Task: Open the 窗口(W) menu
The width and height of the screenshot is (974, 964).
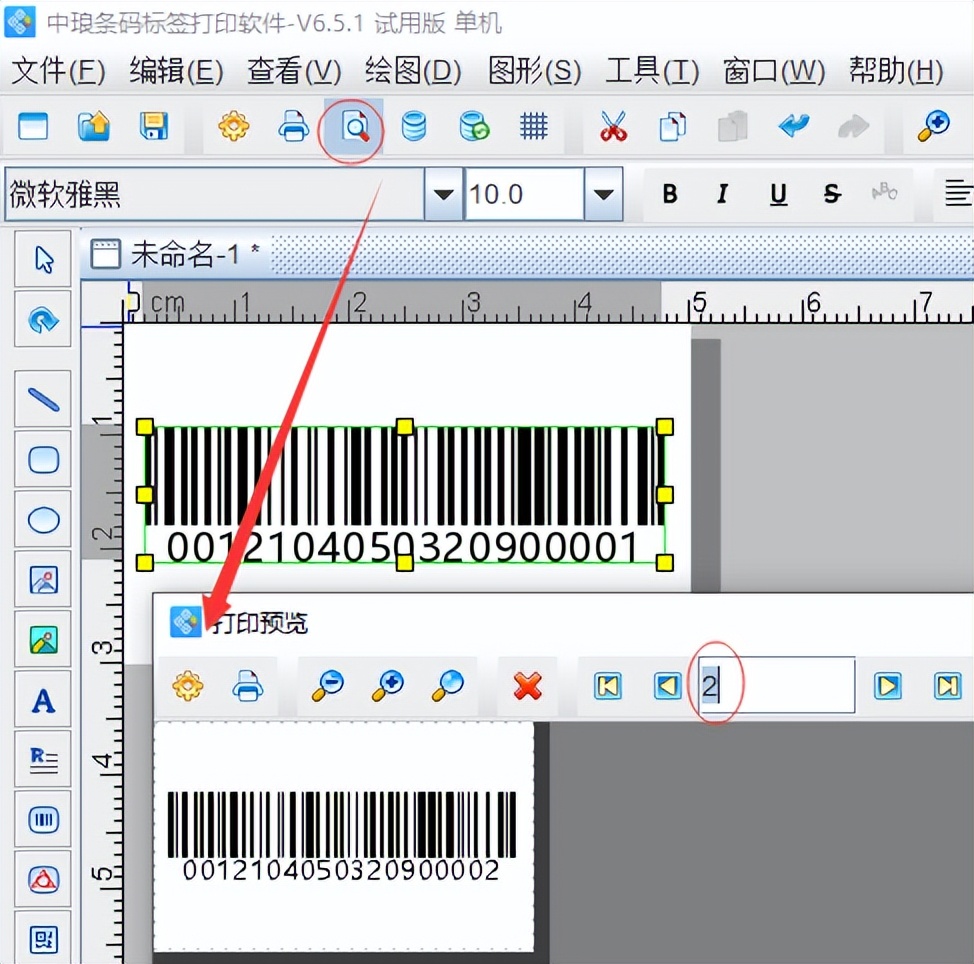Action: tap(774, 71)
